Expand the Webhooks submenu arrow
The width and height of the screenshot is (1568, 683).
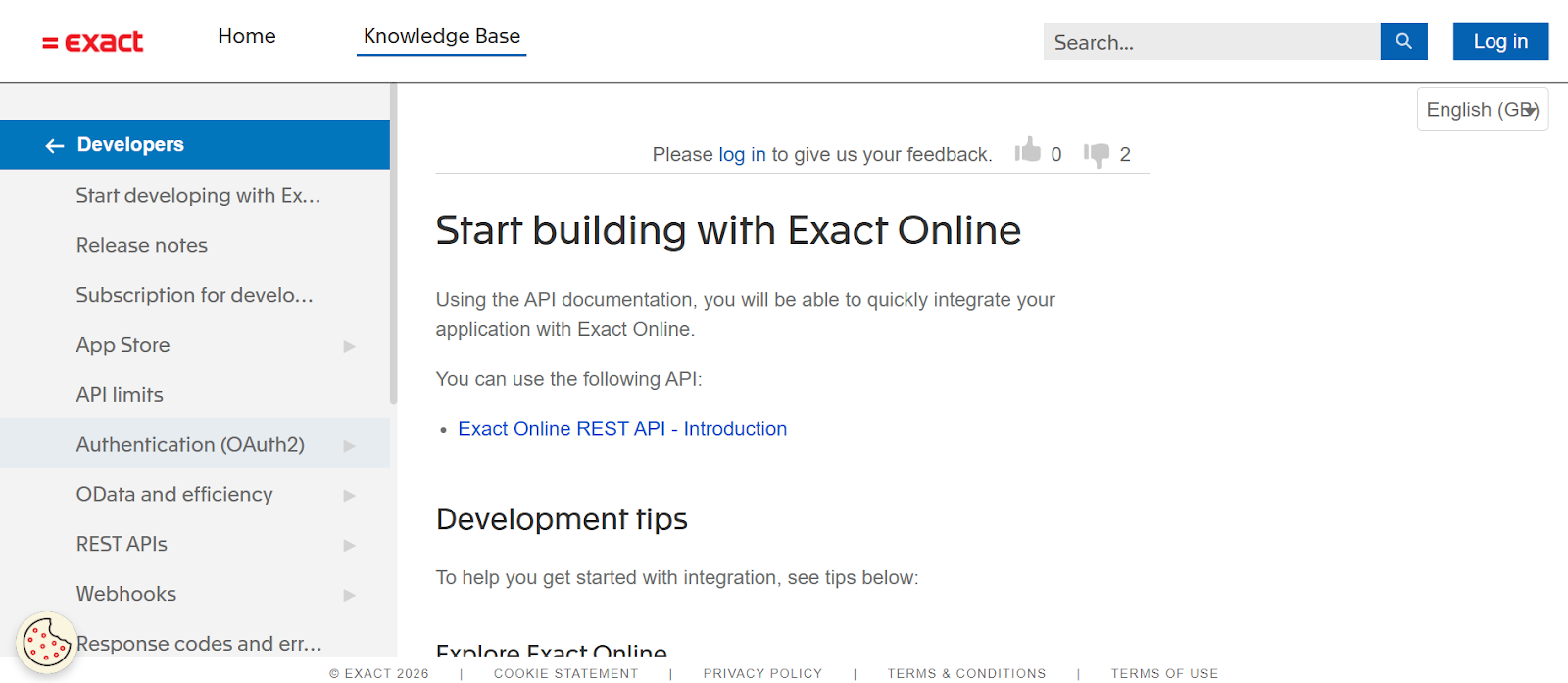point(349,595)
